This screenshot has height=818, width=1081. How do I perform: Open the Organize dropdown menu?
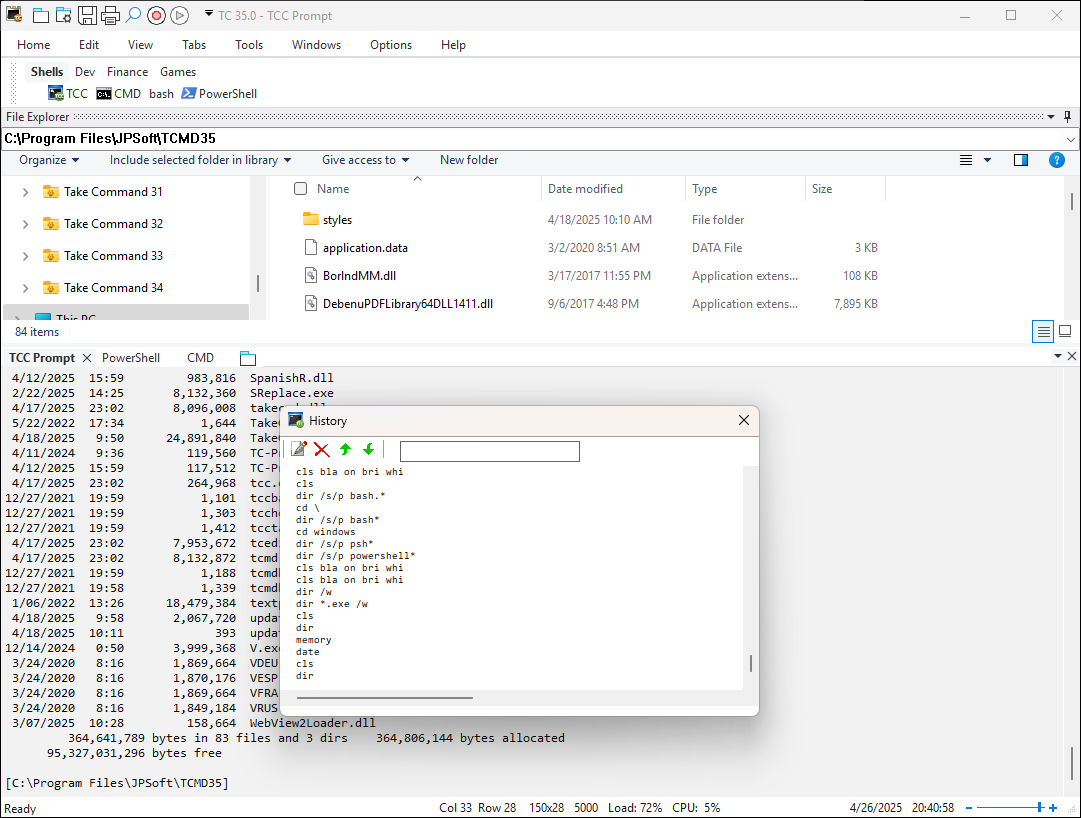(x=48, y=160)
